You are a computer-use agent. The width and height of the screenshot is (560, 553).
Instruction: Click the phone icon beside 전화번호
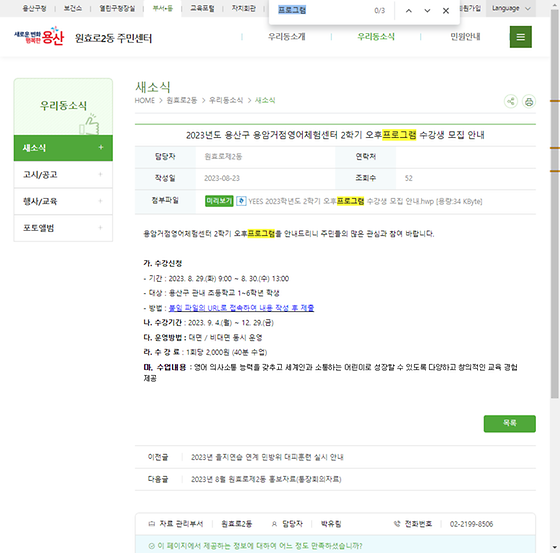[x=397, y=524]
